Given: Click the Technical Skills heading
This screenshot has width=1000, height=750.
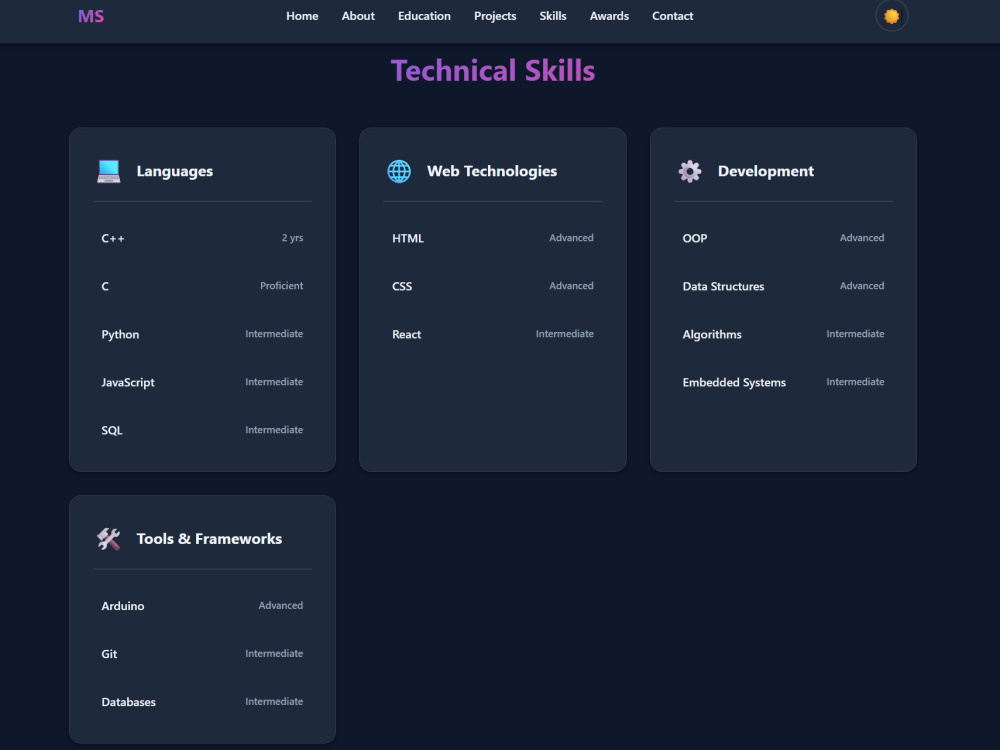Looking at the screenshot, I should click(x=493, y=71).
